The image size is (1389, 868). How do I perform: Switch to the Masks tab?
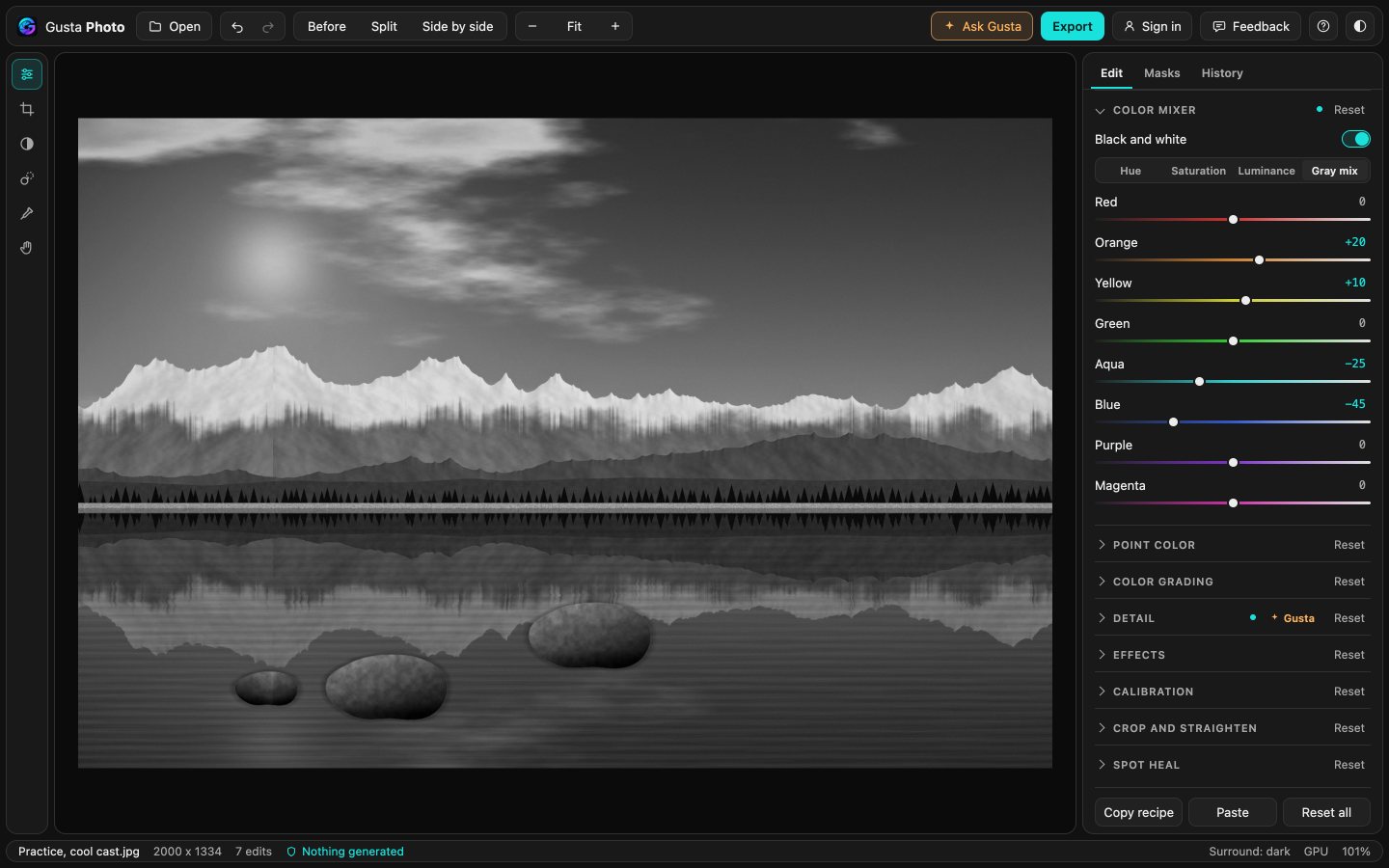click(1161, 73)
